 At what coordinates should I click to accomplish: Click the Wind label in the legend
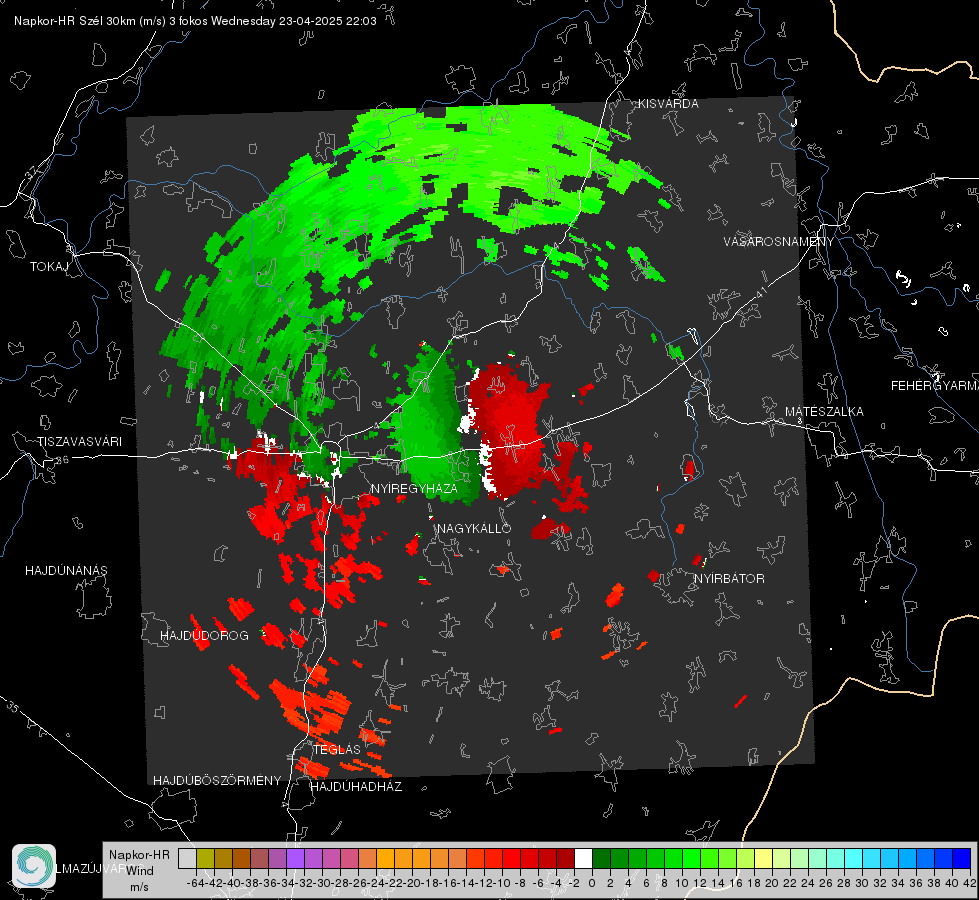coord(140,870)
